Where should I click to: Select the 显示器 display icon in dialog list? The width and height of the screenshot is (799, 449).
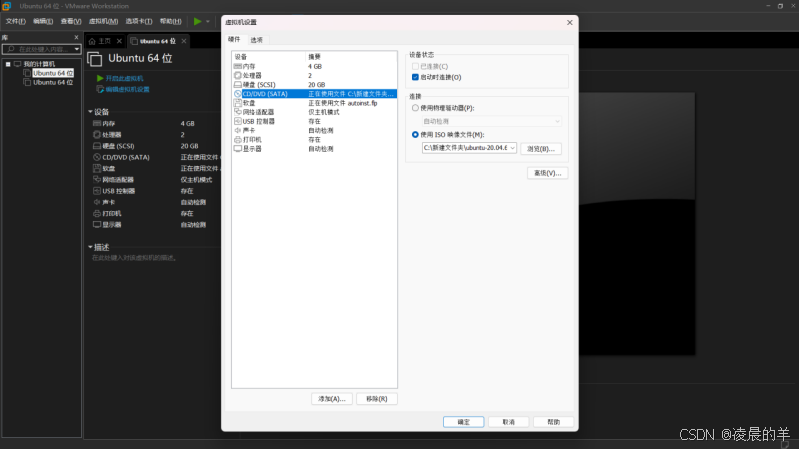237,149
